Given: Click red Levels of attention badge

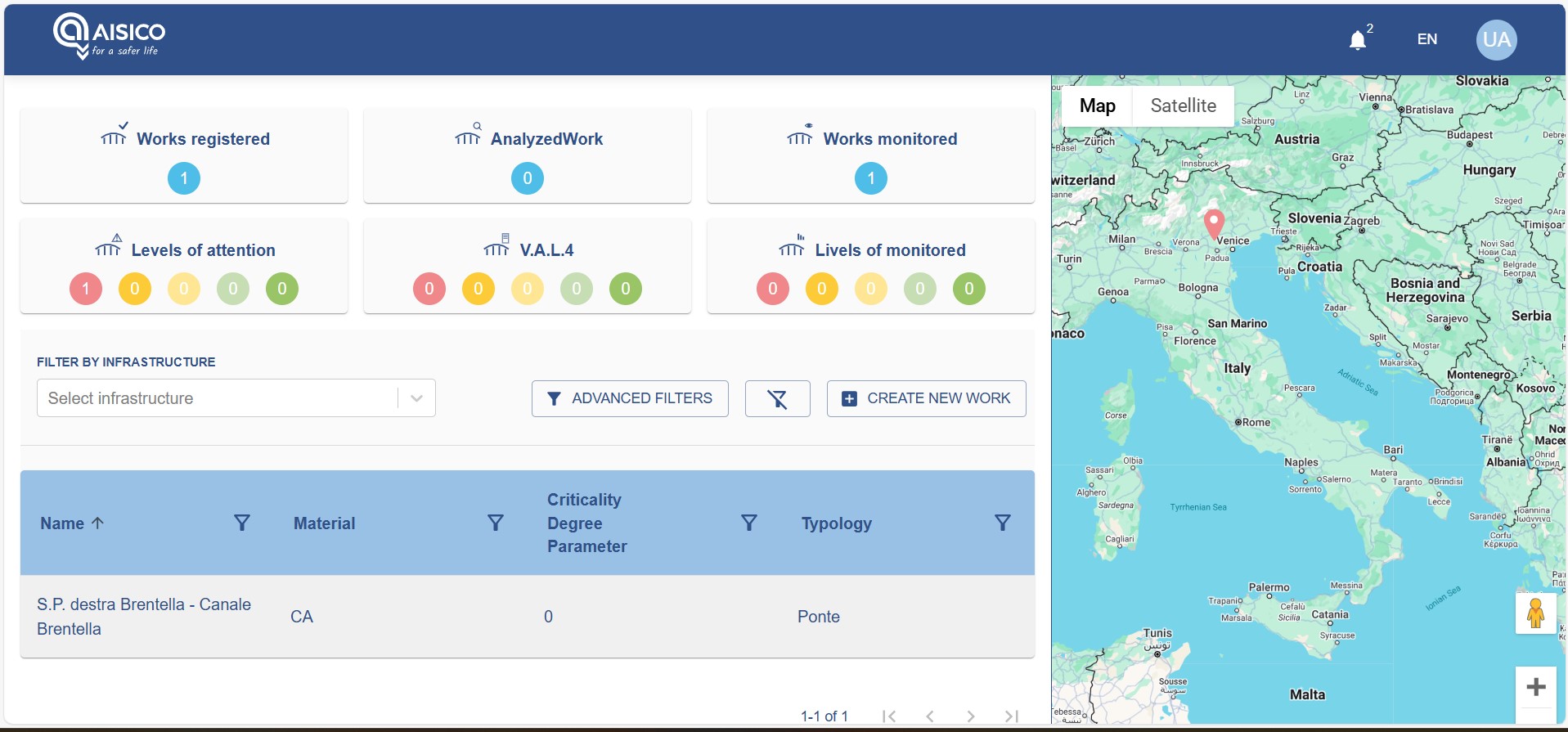Looking at the screenshot, I should click(86, 289).
